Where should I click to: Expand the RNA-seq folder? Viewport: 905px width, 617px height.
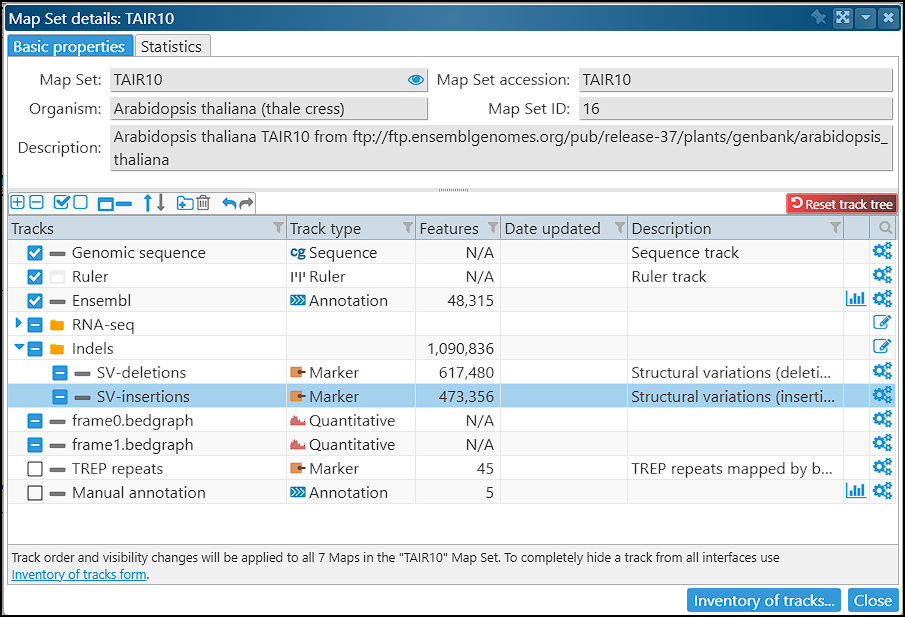point(18,324)
